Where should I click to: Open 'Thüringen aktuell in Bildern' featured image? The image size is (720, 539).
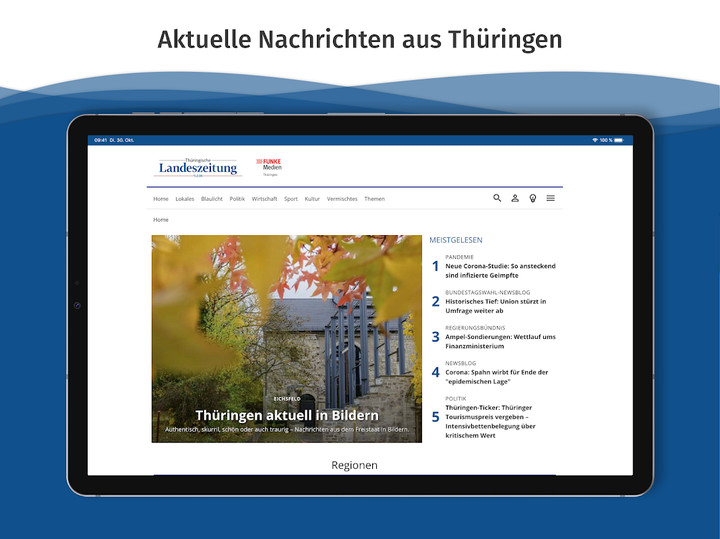click(x=286, y=338)
